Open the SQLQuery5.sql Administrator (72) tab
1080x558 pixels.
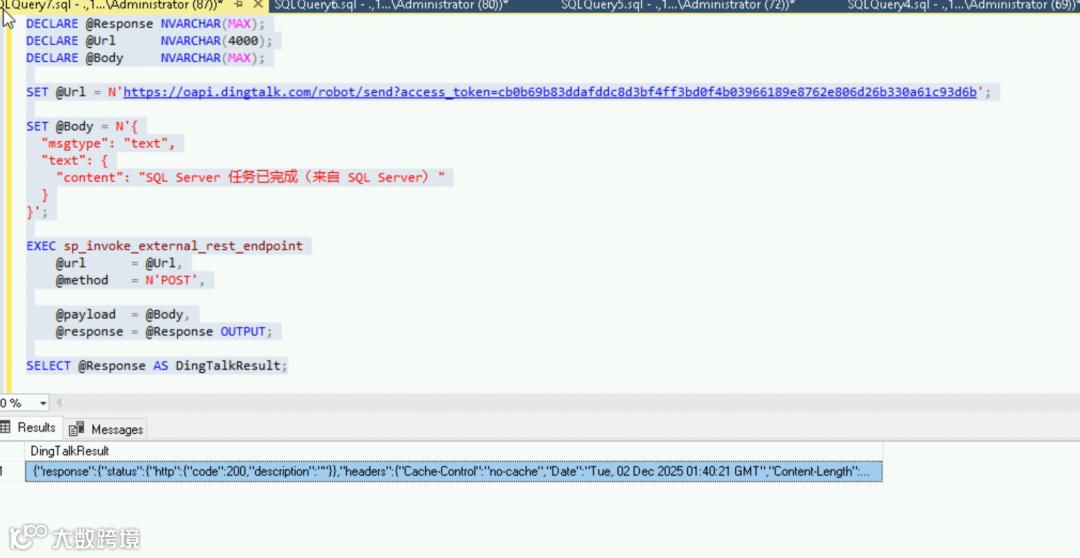pyautogui.click(x=678, y=5)
